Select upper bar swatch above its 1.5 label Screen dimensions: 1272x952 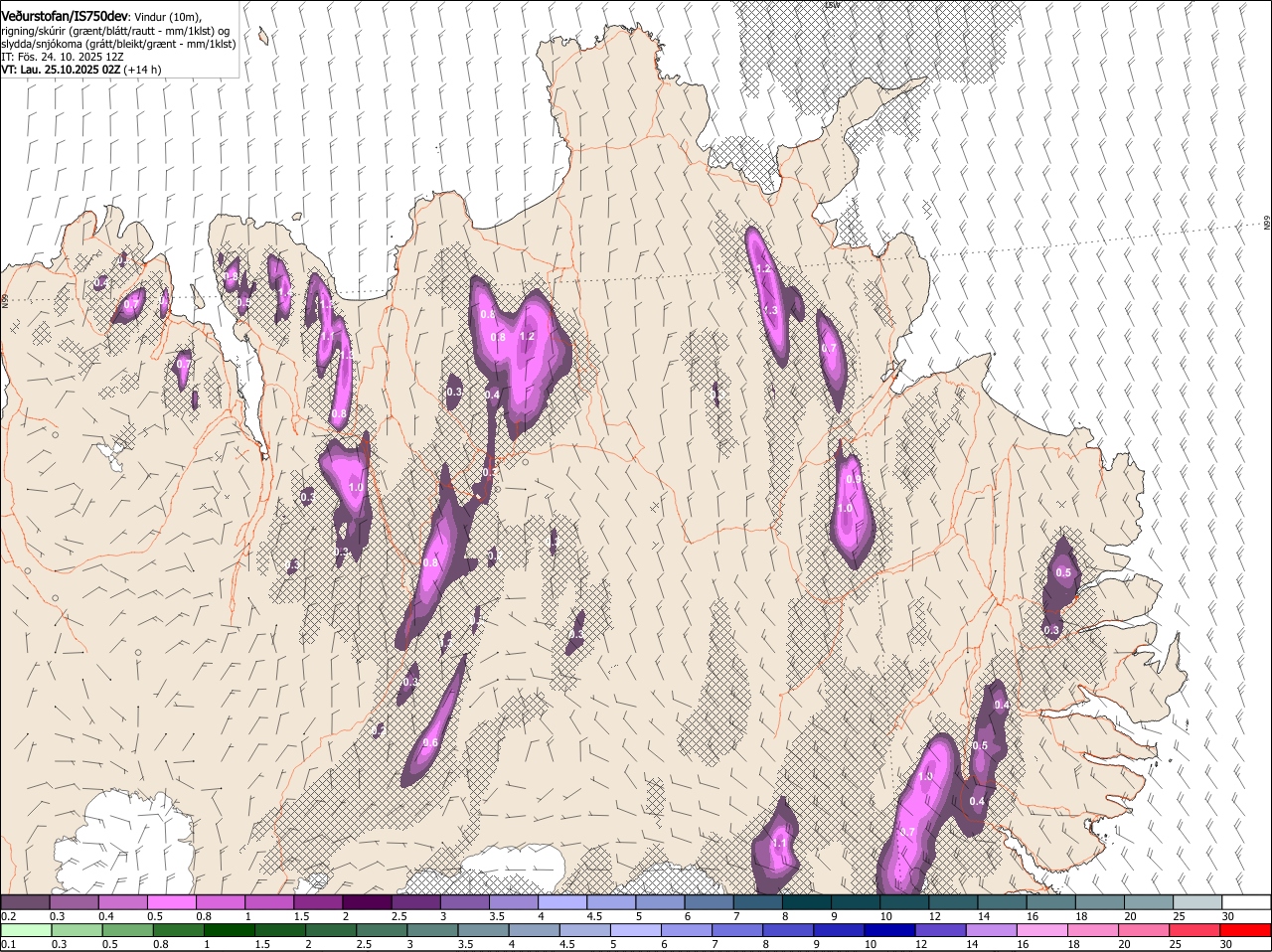click(x=318, y=902)
